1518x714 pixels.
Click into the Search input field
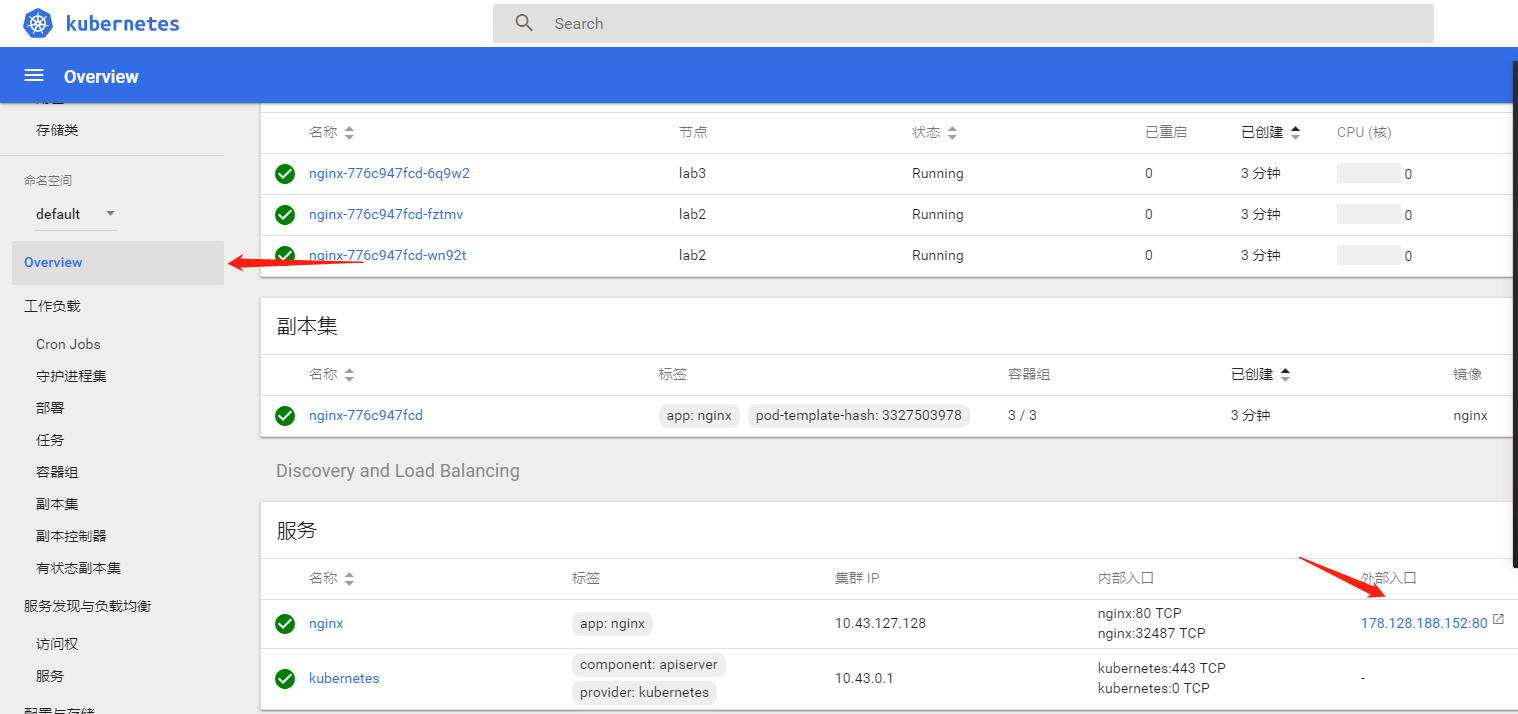pos(980,23)
